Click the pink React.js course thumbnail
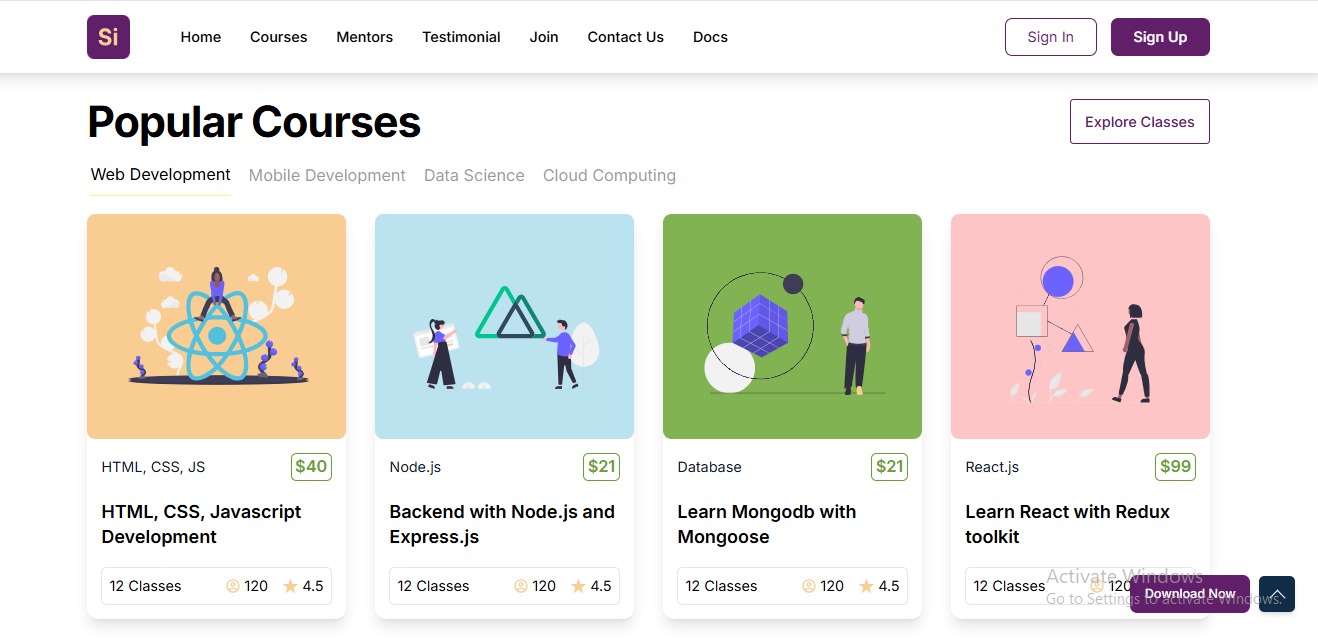 [x=1080, y=326]
